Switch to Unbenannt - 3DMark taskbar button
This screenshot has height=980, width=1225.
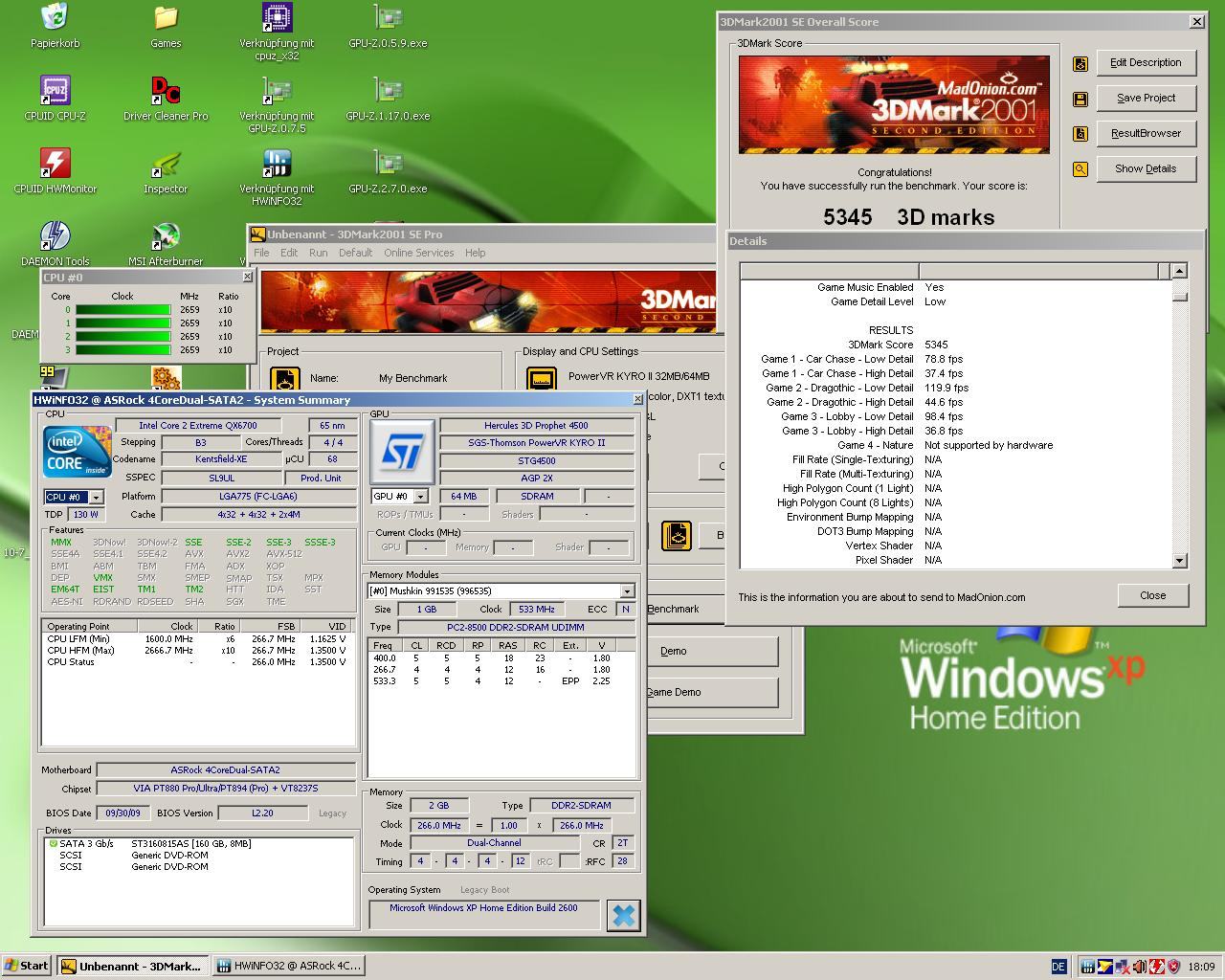coord(131,967)
